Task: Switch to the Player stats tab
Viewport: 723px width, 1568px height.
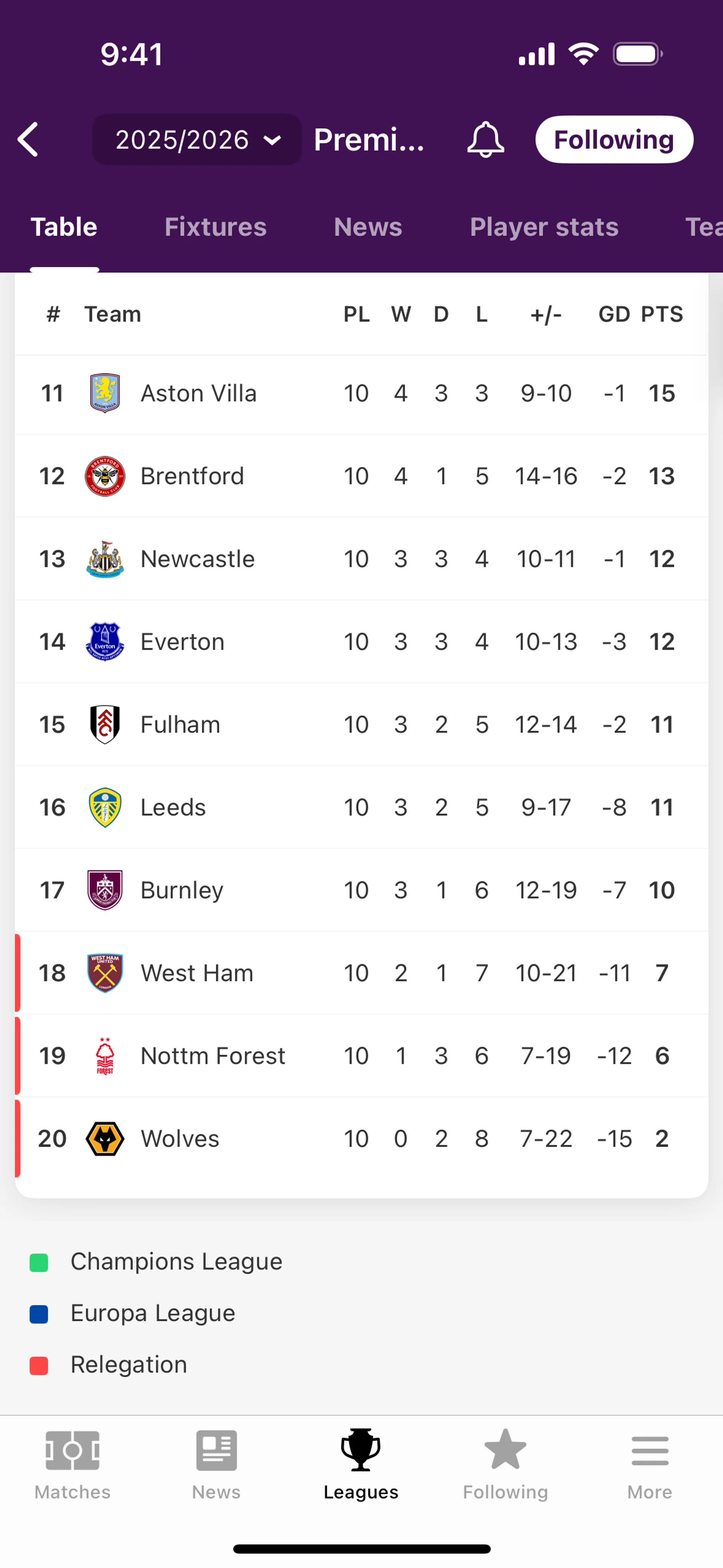Action: point(544,227)
